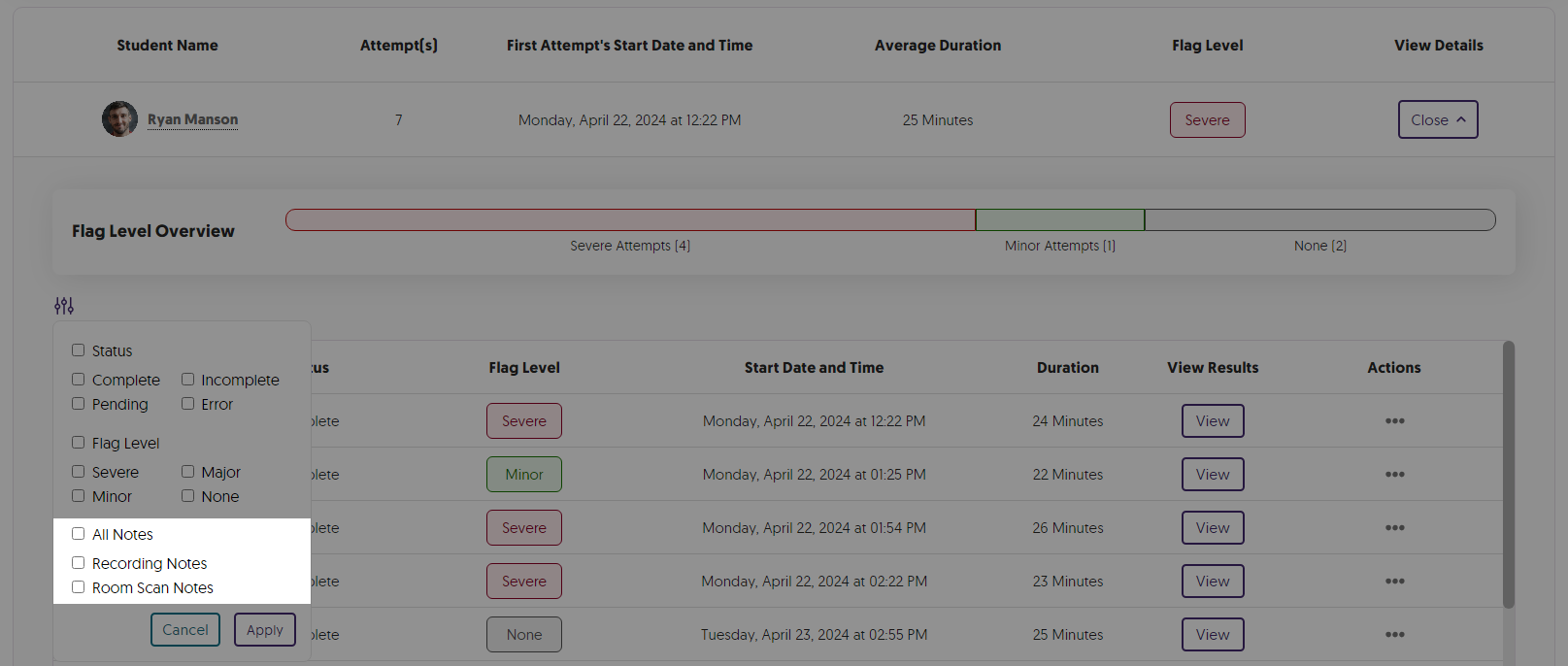
Task: Open actions menu for 12:22 PM attempt
Action: (1394, 421)
